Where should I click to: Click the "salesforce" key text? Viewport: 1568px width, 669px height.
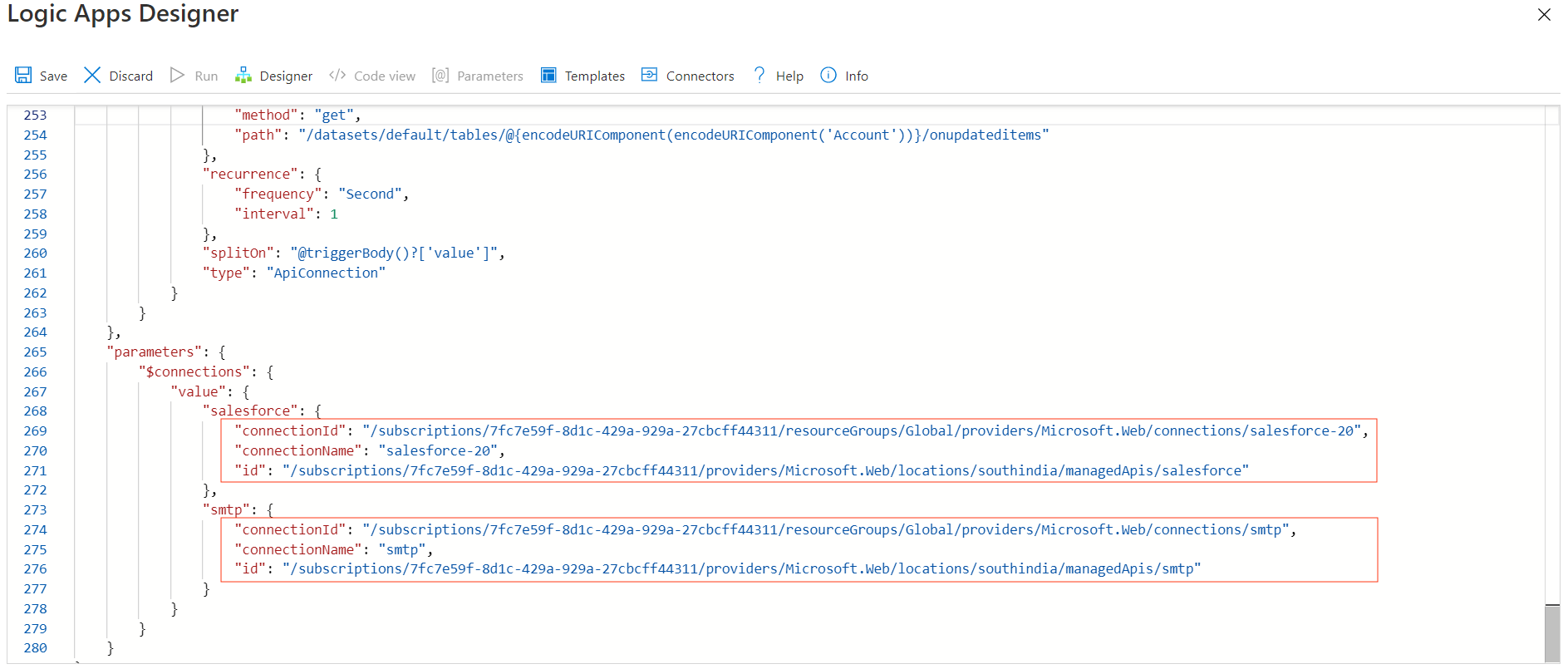click(x=250, y=411)
